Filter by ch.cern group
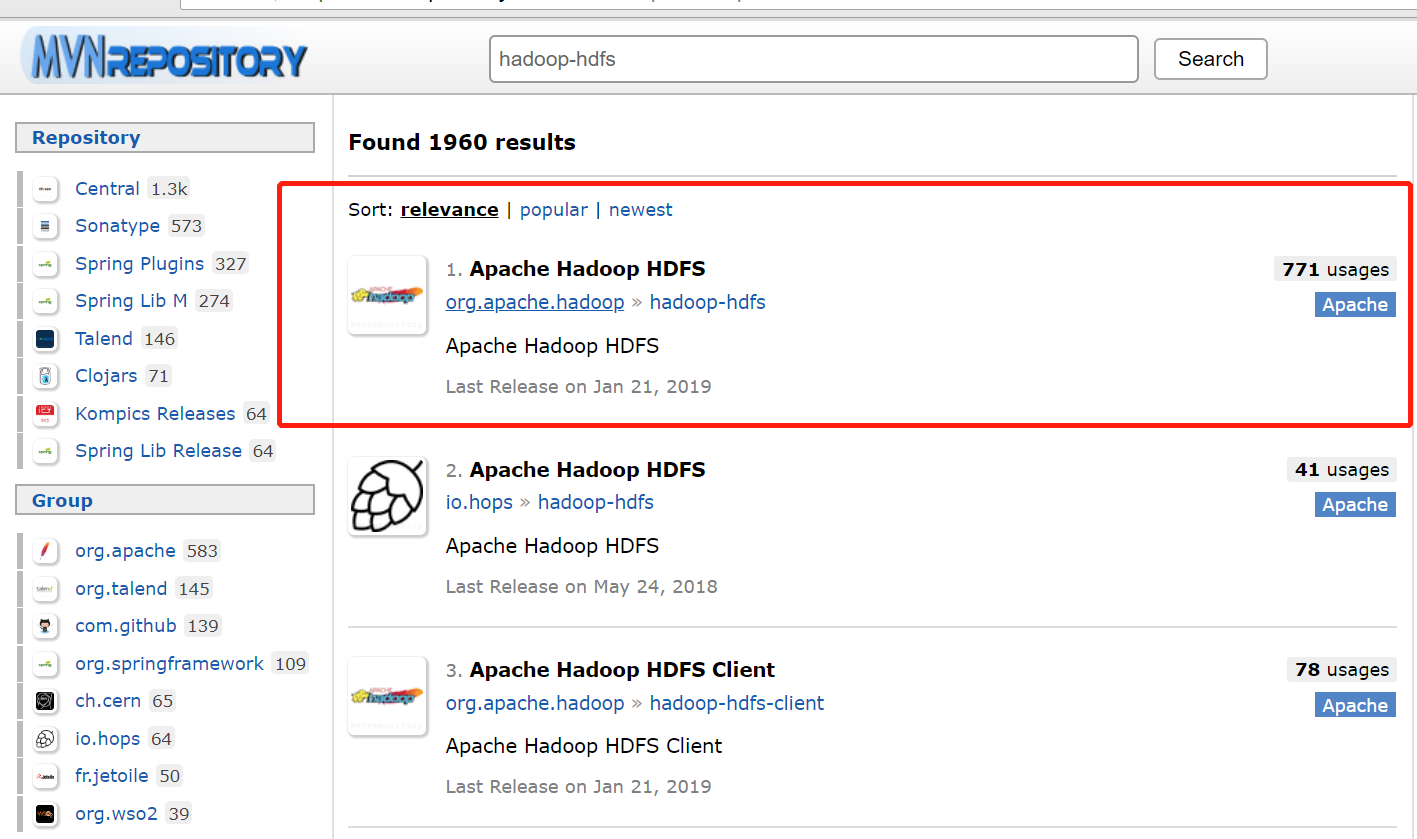The width and height of the screenshot is (1417, 839). pos(107,701)
